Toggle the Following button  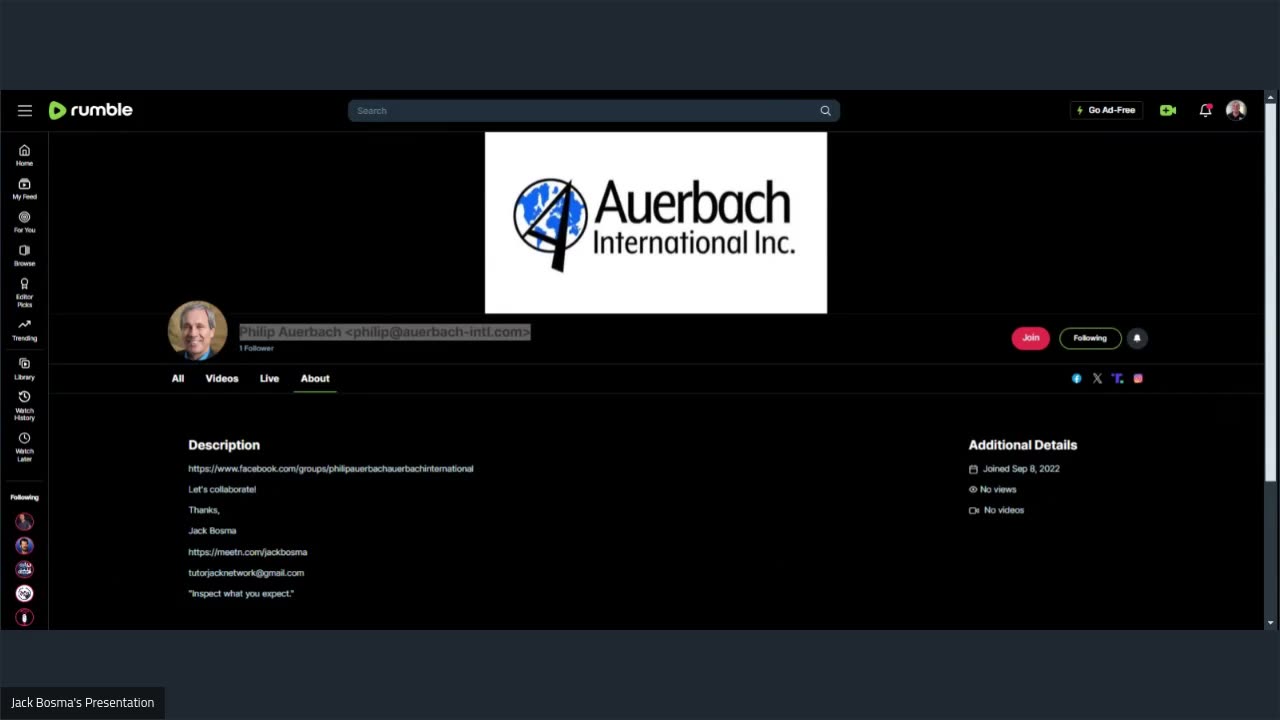click(x=1090, y=338)
